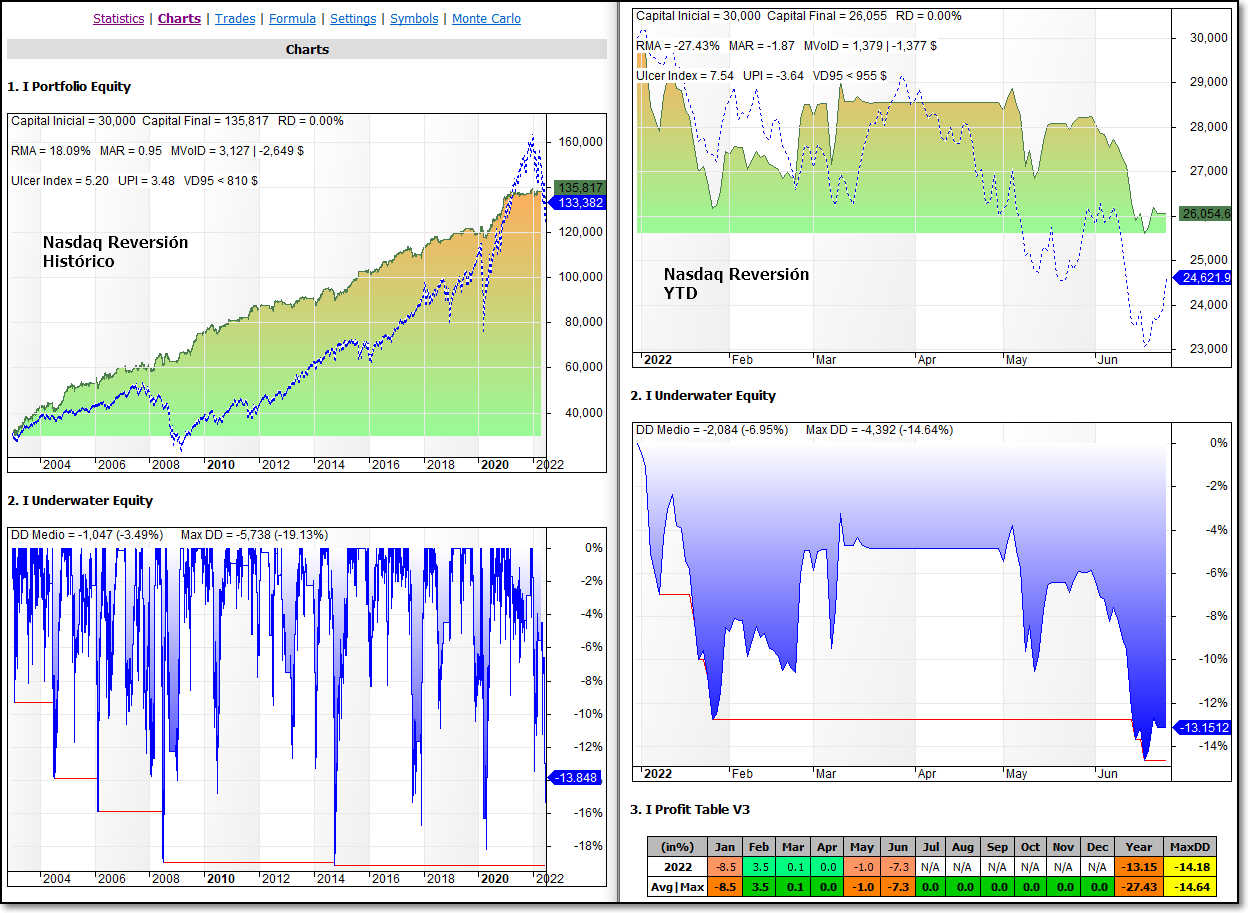Click the Year -27.43 cell in Avg|Max row
The width and height of the screenshot is (1248, 913).
[1141, 887]
